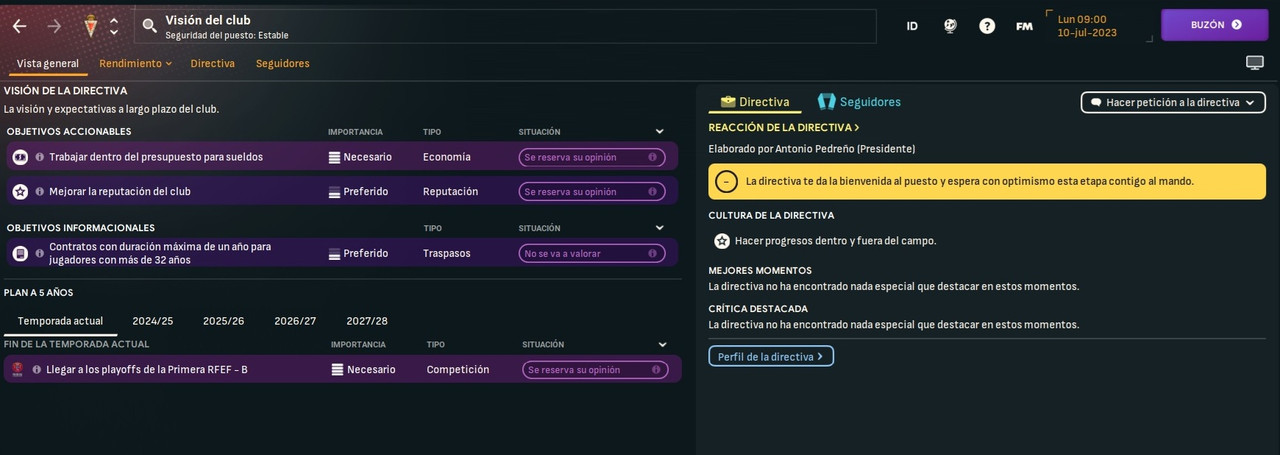Click Preferido importance bars for reputation objective
This screenshot has width=1280, height=455.
tap(334, 191)
